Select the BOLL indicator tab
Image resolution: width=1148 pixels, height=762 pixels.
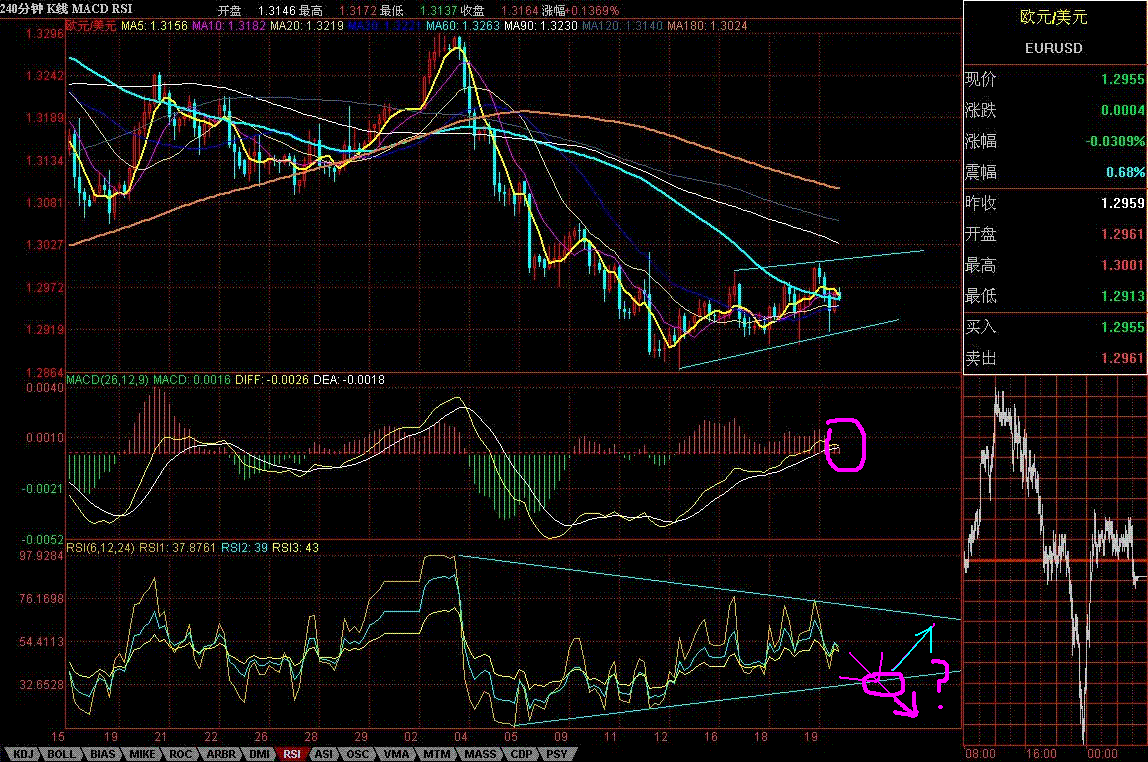click(x=59, y=753)
